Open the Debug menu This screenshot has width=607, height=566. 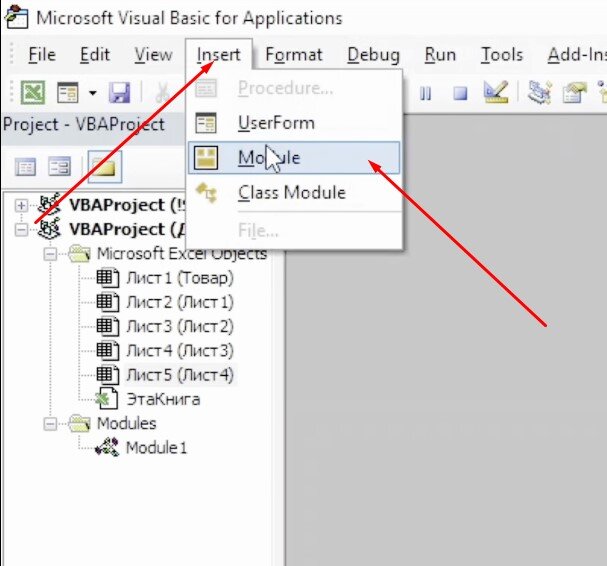coord(374,55)
